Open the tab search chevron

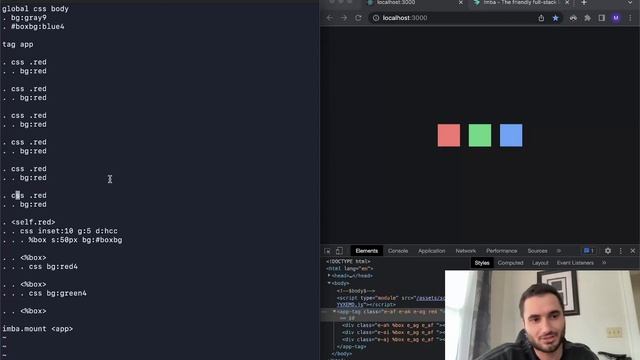click(x=630, y=2)
